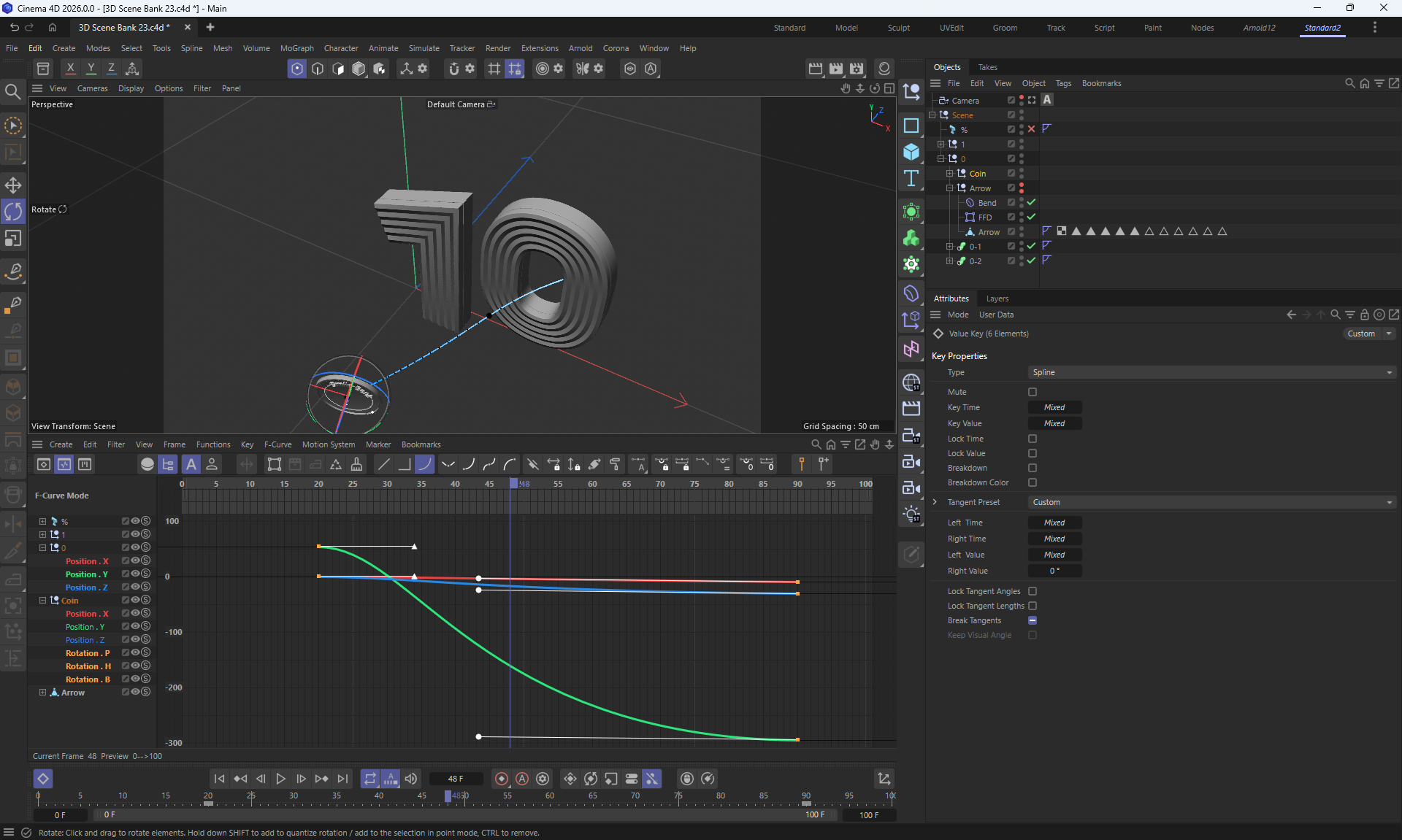Expand the Tangent Preset section

935,502
